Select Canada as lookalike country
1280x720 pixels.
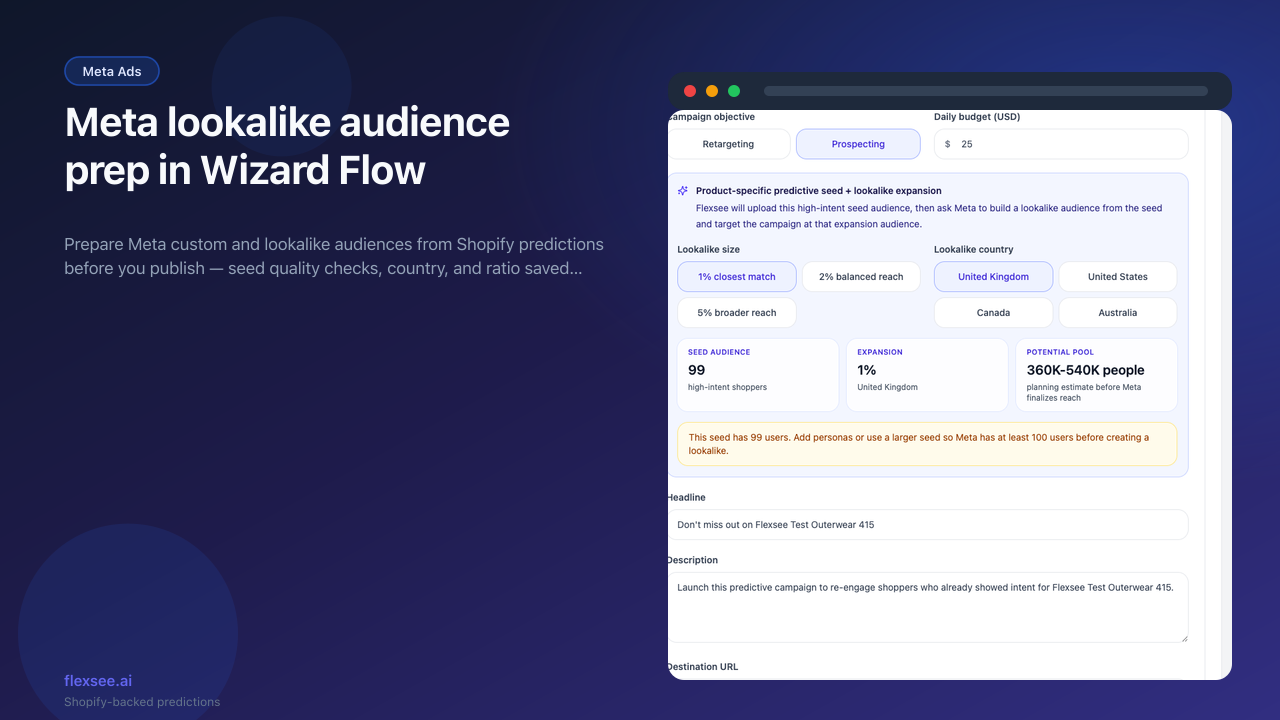click(x=993, y=313)
